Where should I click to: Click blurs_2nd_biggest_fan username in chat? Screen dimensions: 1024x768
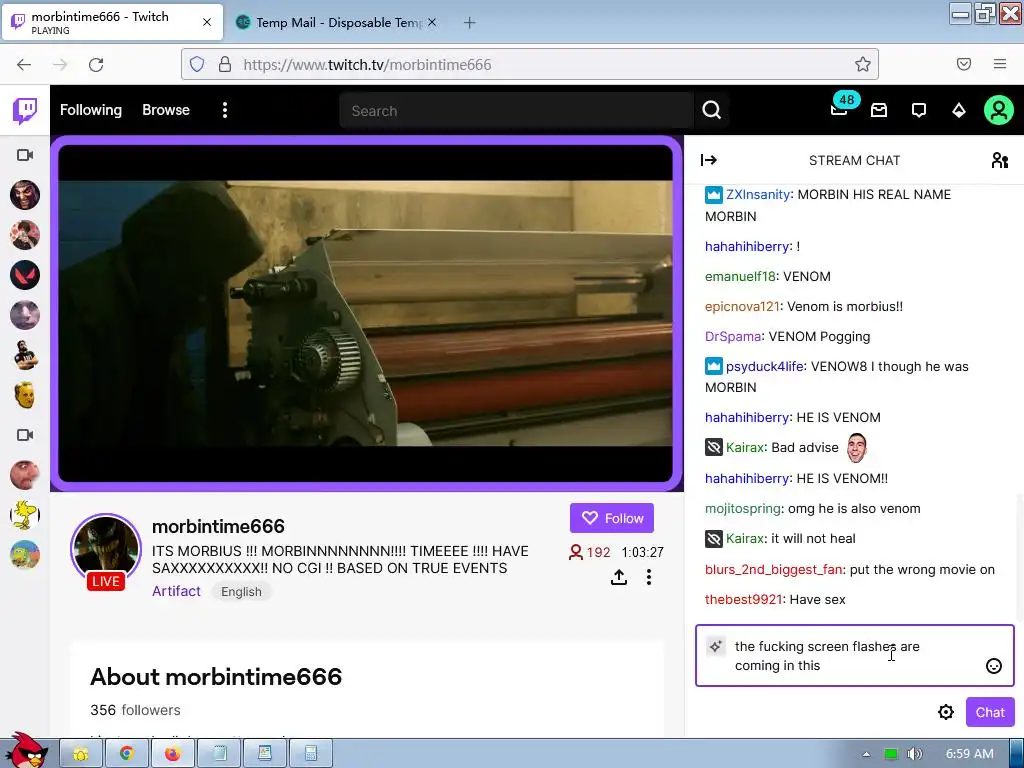point(773,569)
